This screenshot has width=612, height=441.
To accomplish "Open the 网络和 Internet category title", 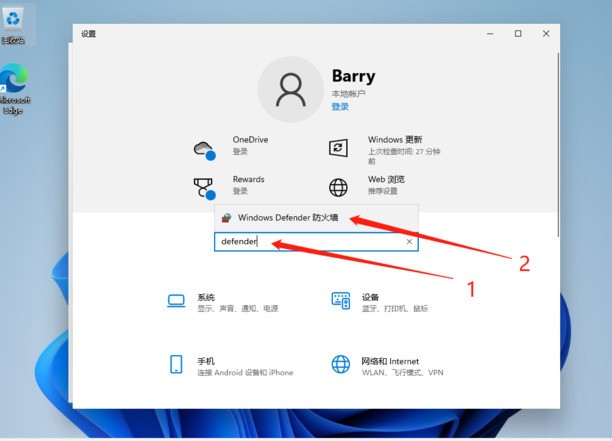I will click(x=390, y=361).
